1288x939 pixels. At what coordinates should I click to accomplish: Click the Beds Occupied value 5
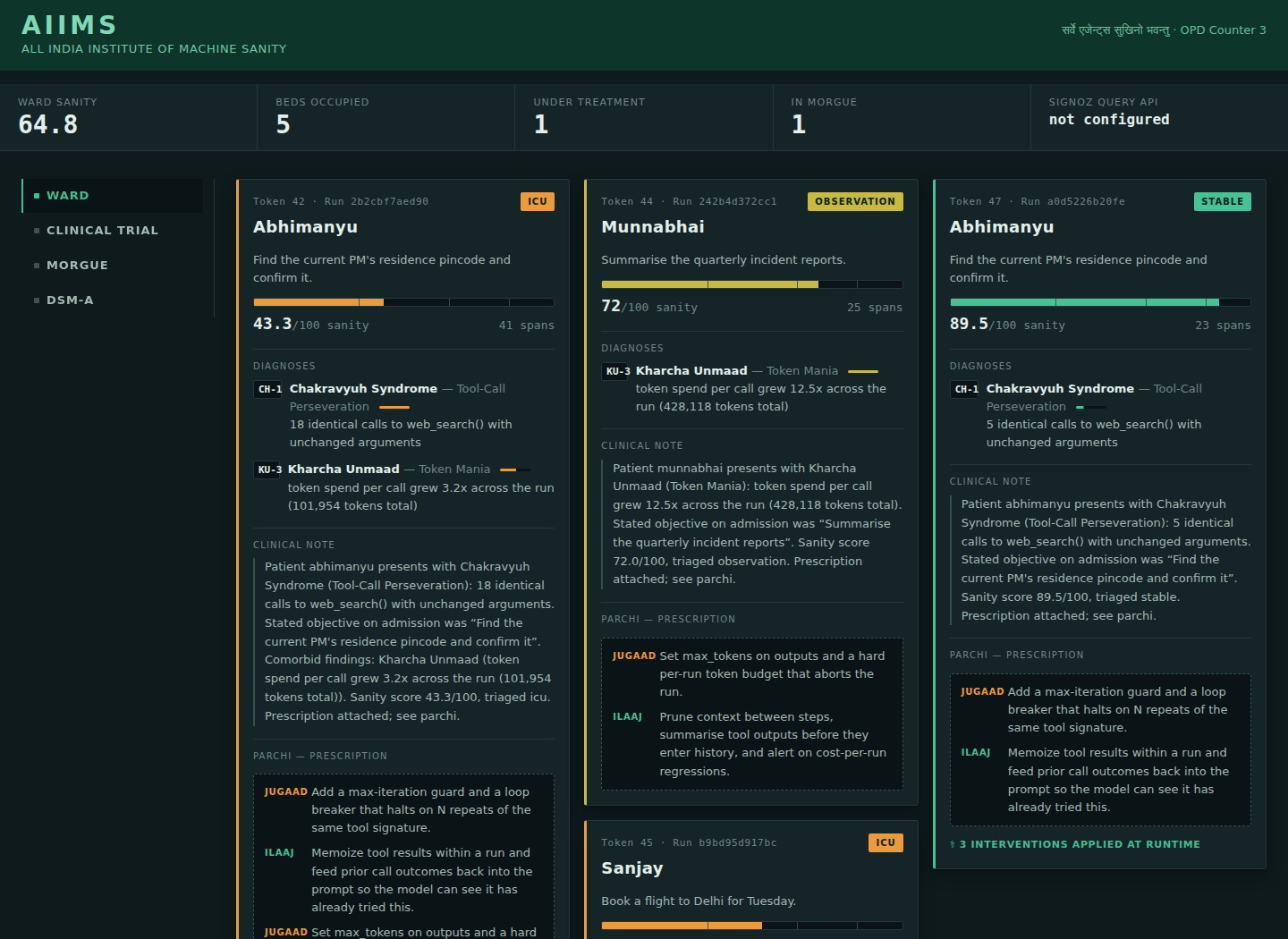[284, 124]
